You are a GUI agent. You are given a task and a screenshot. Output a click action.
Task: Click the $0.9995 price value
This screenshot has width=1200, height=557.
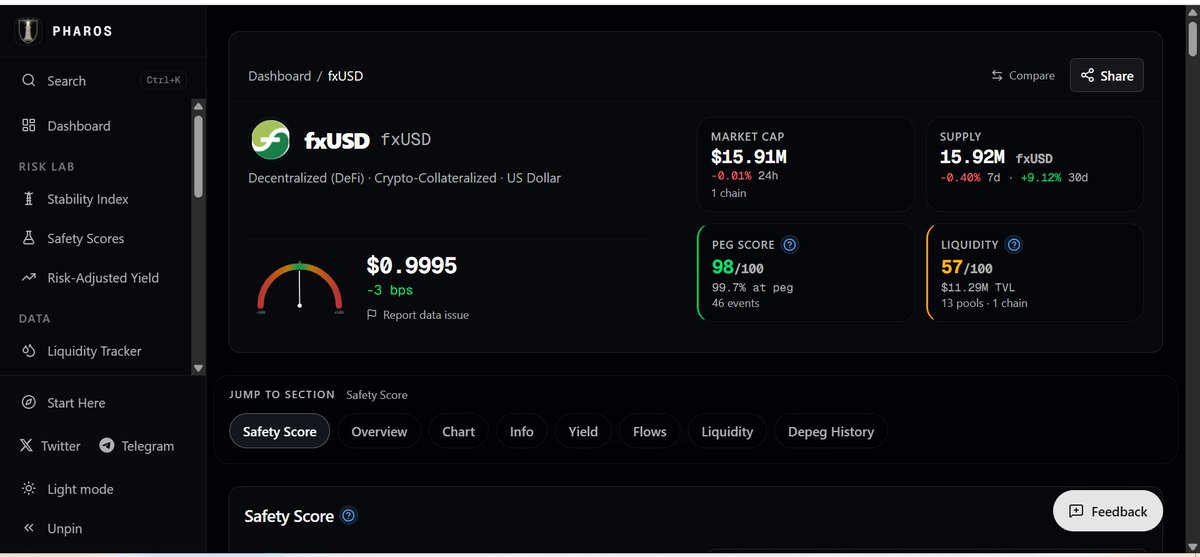coord(412,266)
